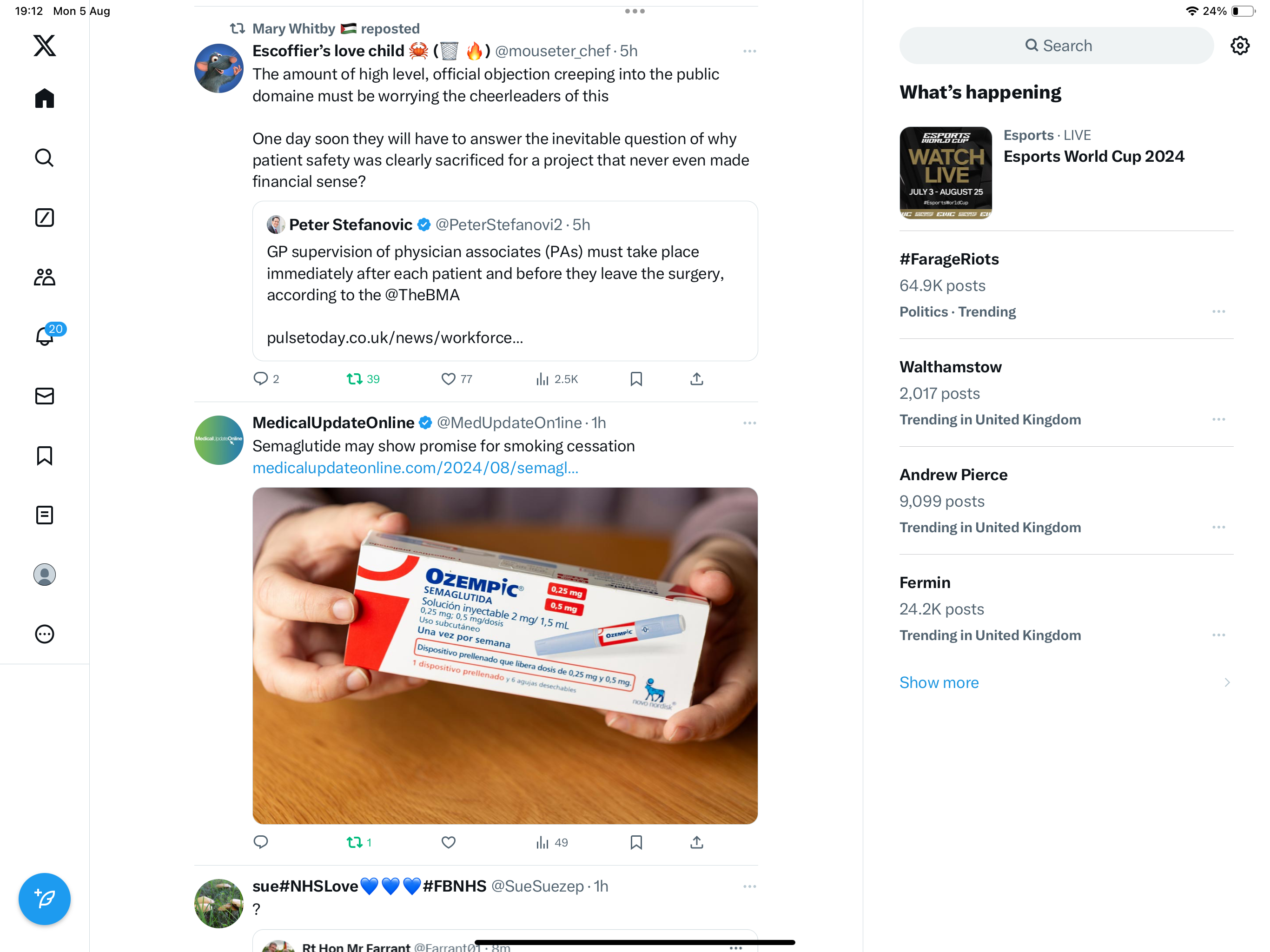1270x952 pixels.
Task: Open the Grok icon in sidebar
Action: 44,218
